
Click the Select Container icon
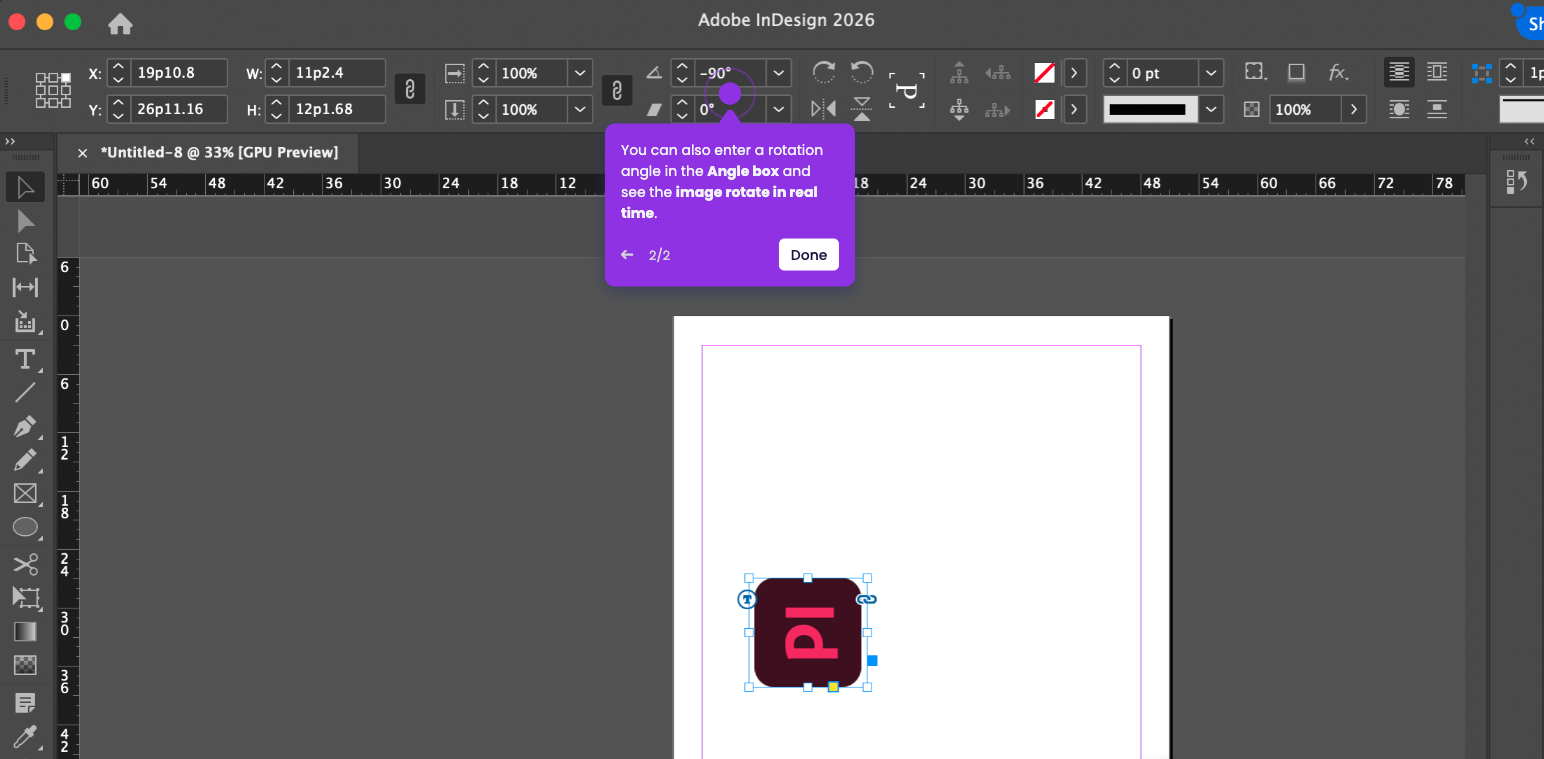tap(959, 72)
